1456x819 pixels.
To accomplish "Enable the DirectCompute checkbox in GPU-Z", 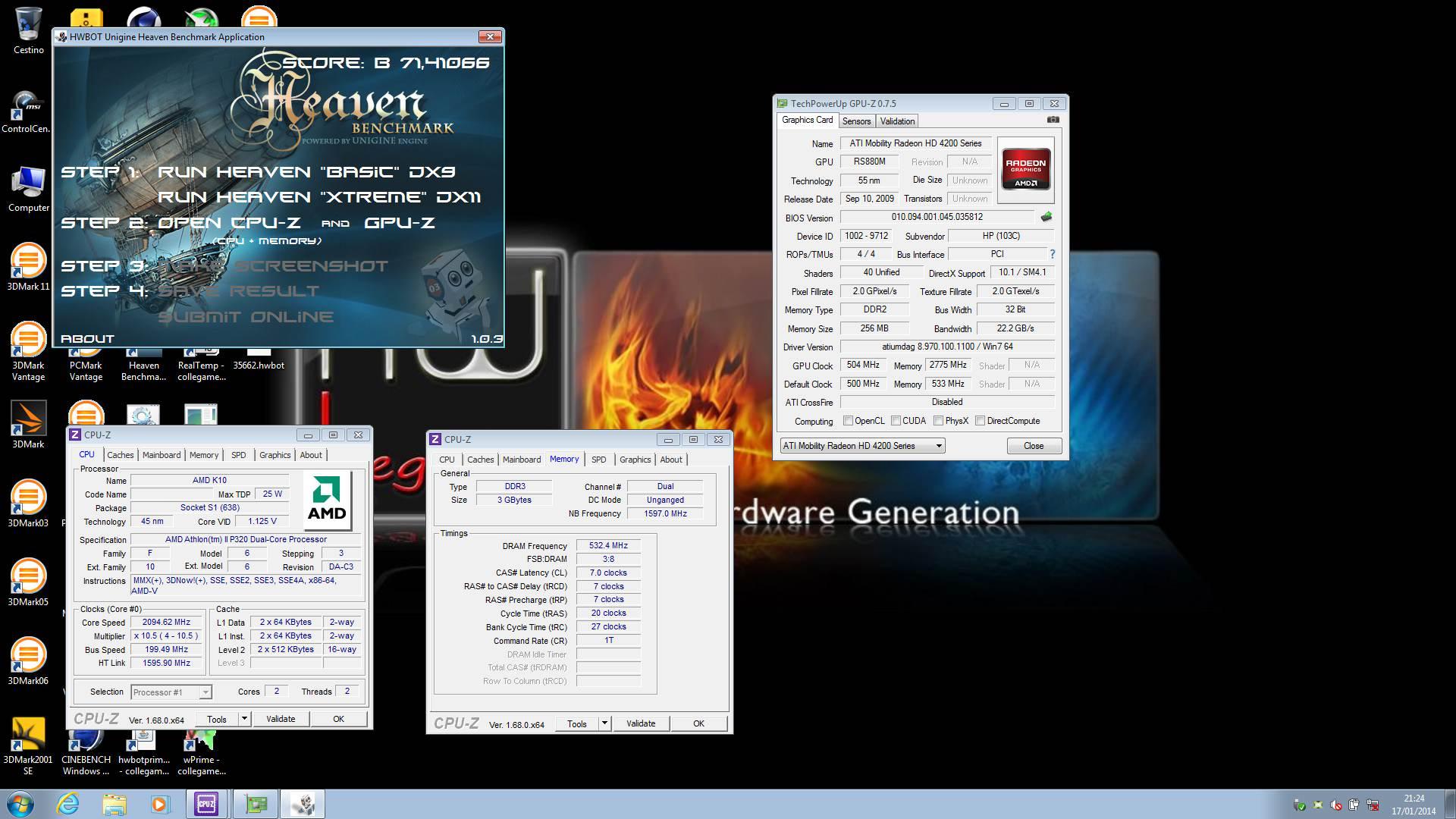I will (x=980, y=421).
